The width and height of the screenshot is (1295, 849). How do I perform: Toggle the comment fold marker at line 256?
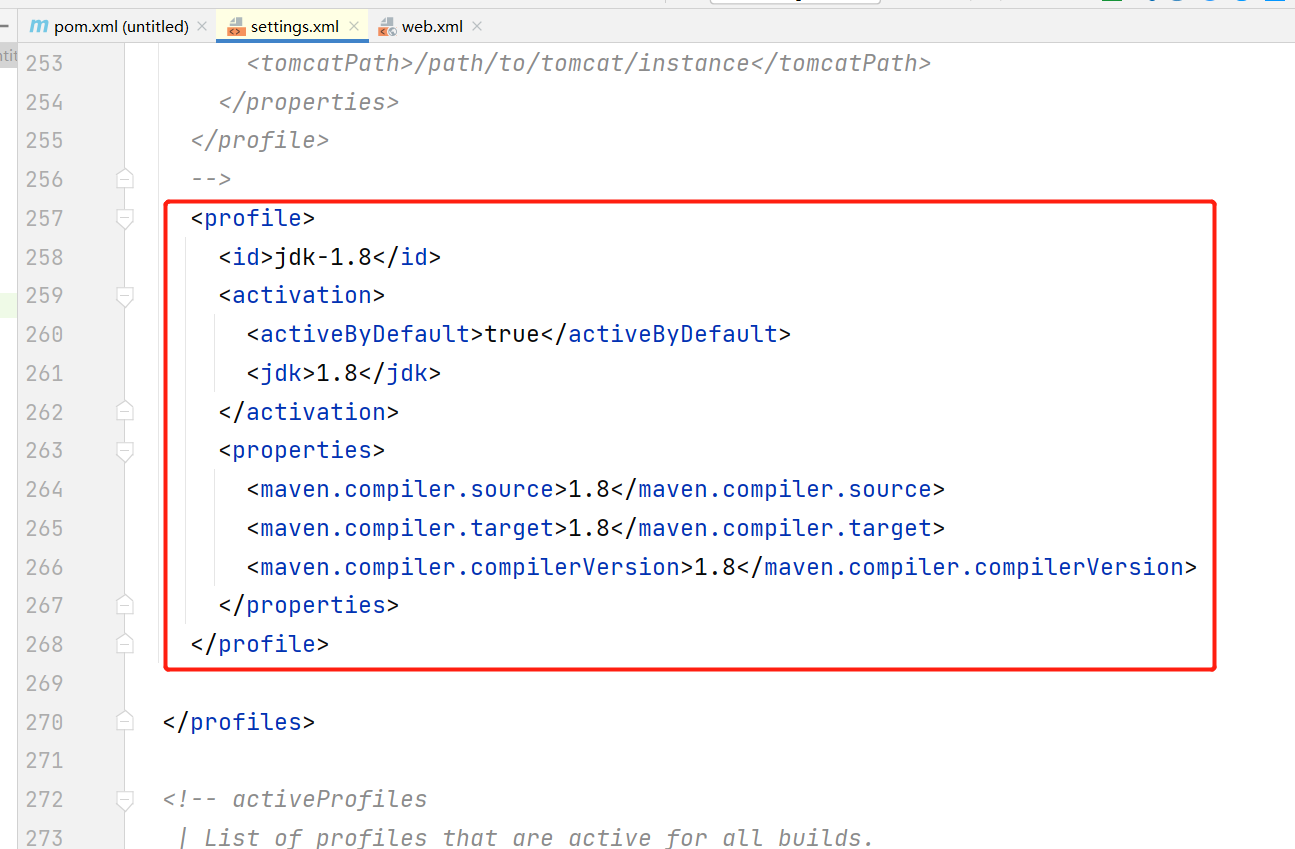(125, 179)
